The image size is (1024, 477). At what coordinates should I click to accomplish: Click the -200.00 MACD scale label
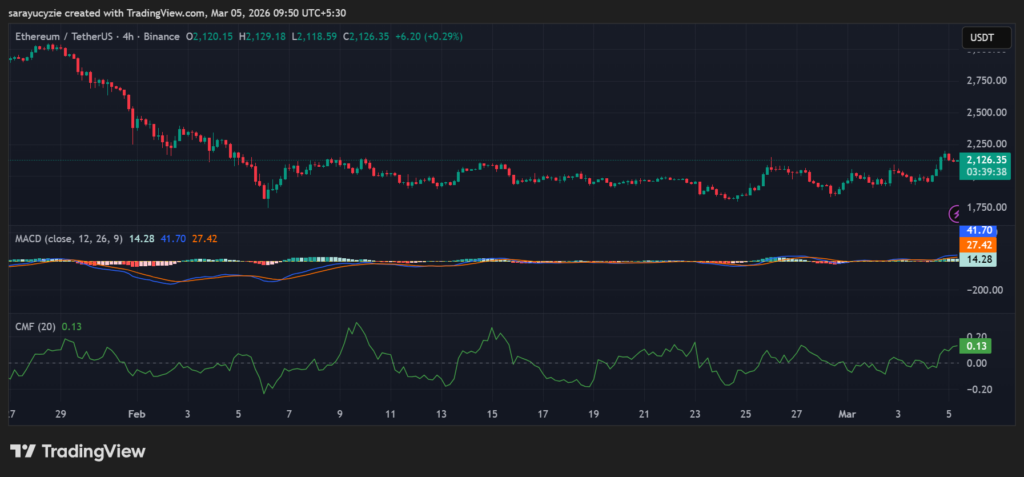point(985,290)
